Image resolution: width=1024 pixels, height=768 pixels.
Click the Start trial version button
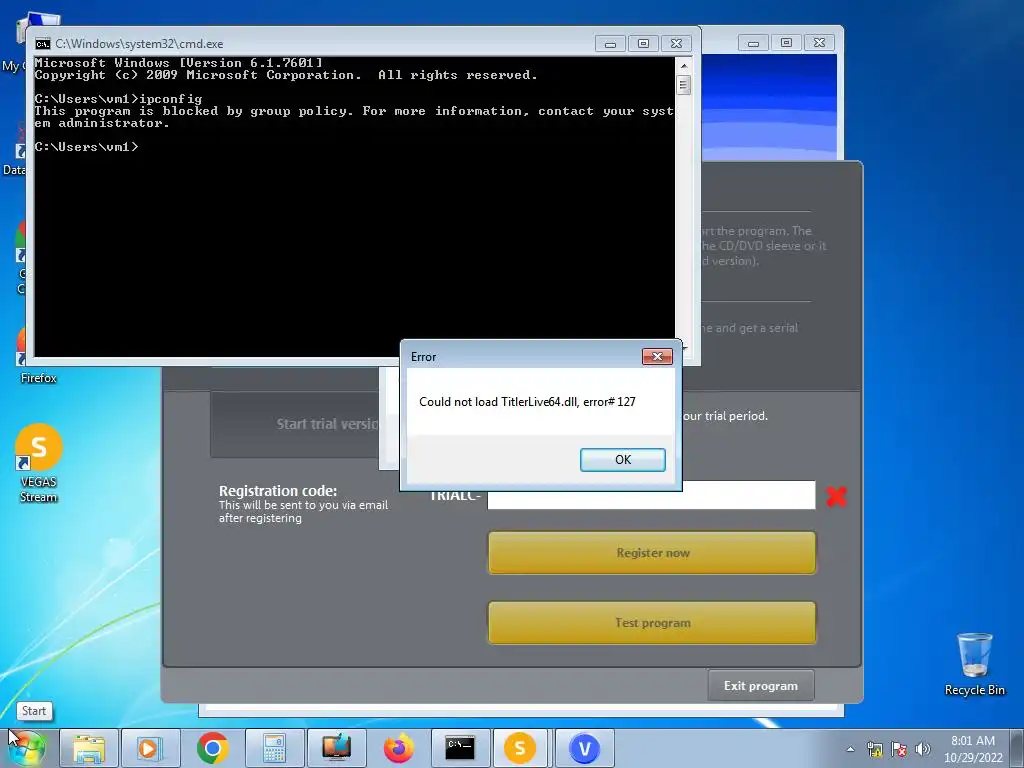295,424
